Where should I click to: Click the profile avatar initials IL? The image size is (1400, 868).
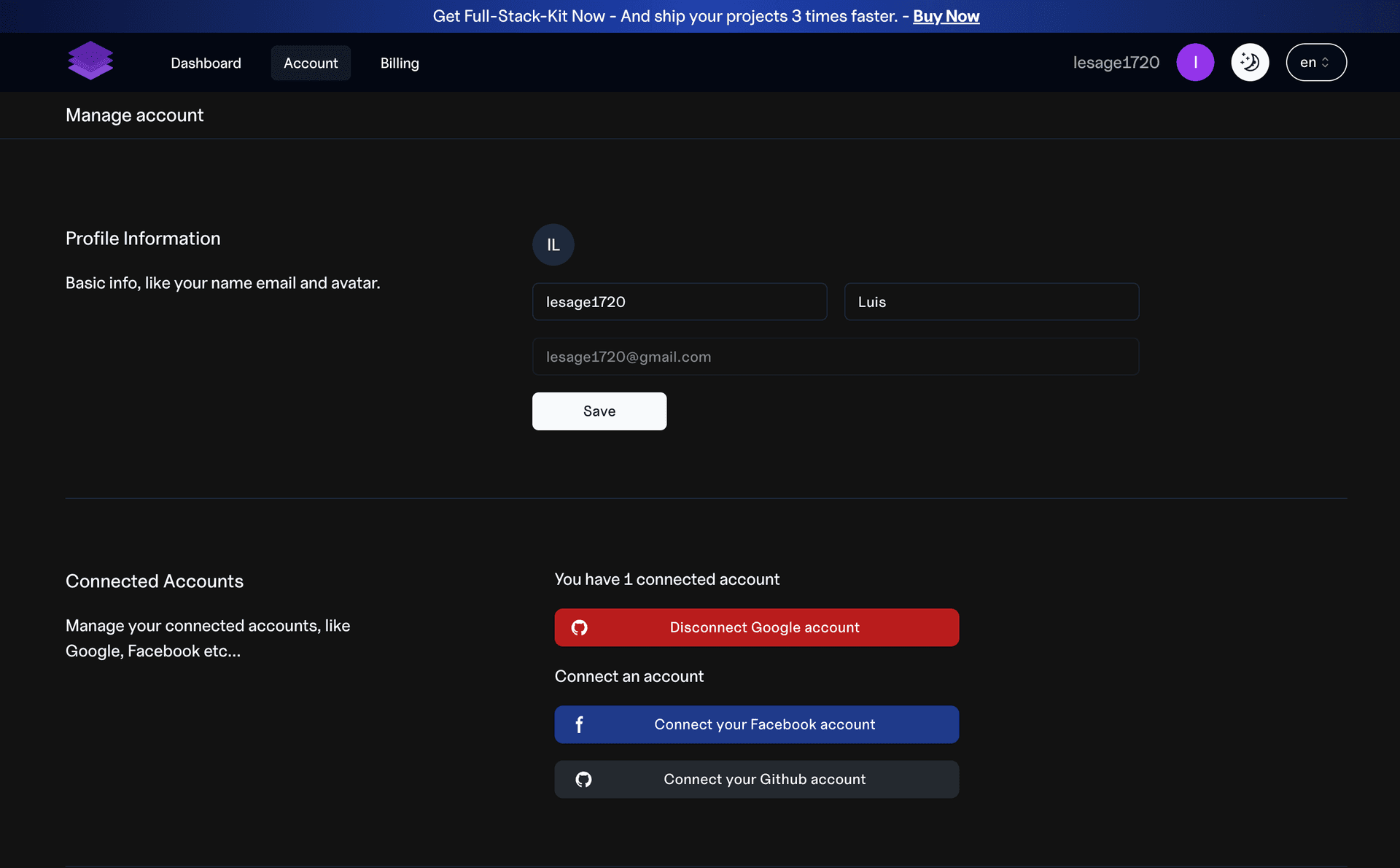click(x=553, y=244)
